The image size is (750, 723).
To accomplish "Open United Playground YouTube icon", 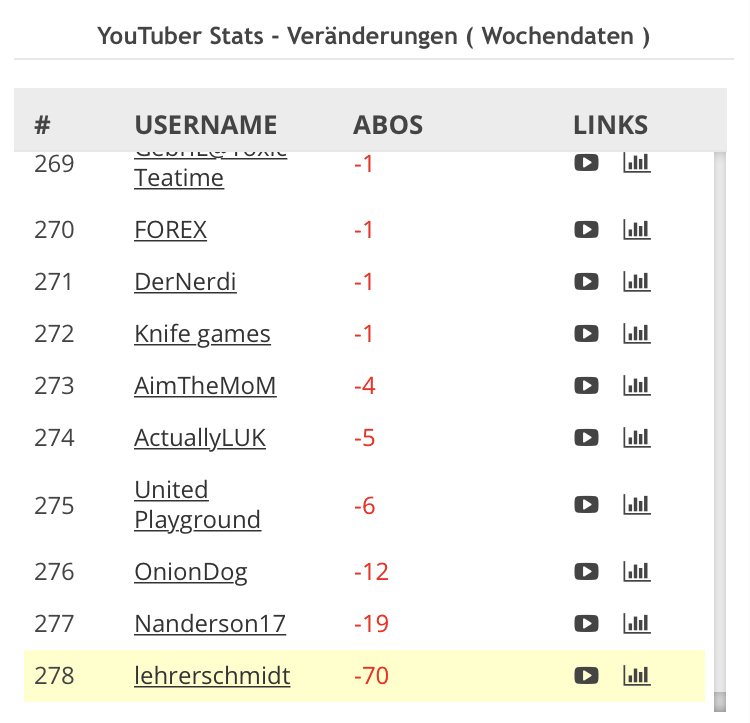I will pos(586,505).
